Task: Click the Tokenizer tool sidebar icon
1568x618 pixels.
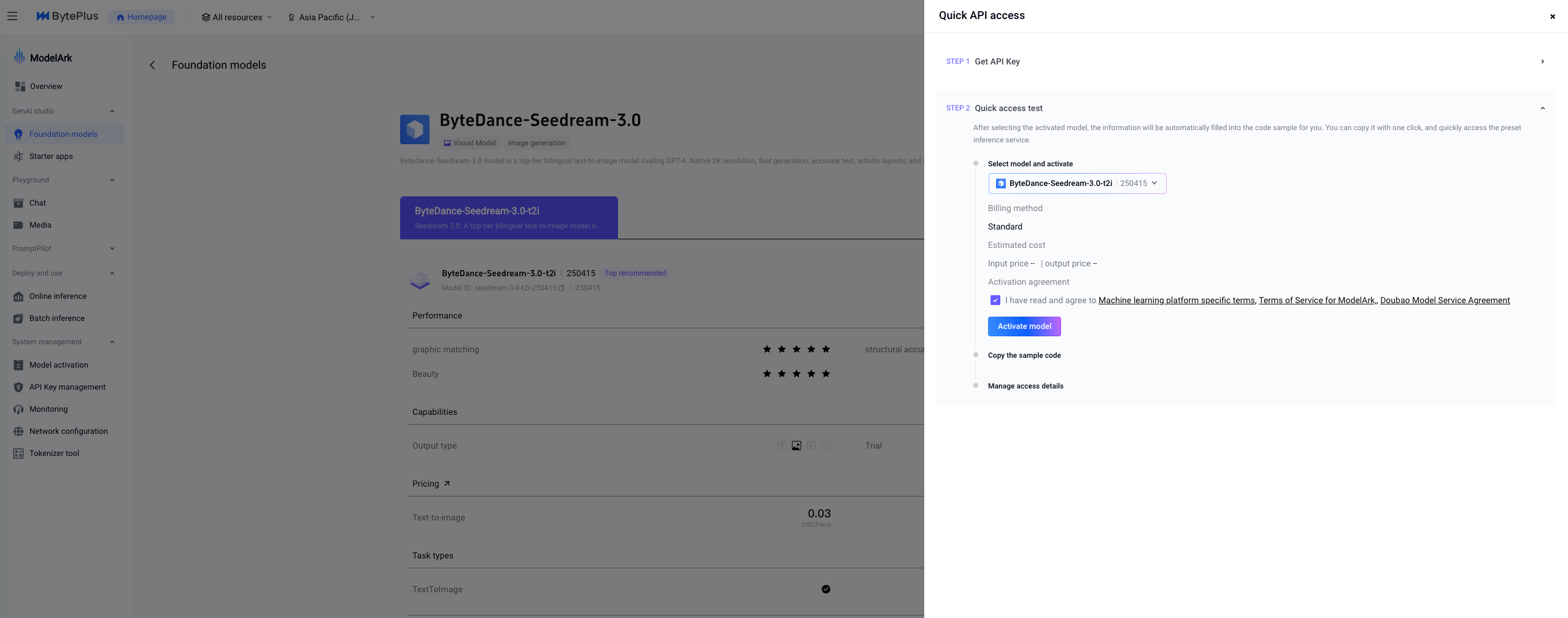Action: coord(18,454)
